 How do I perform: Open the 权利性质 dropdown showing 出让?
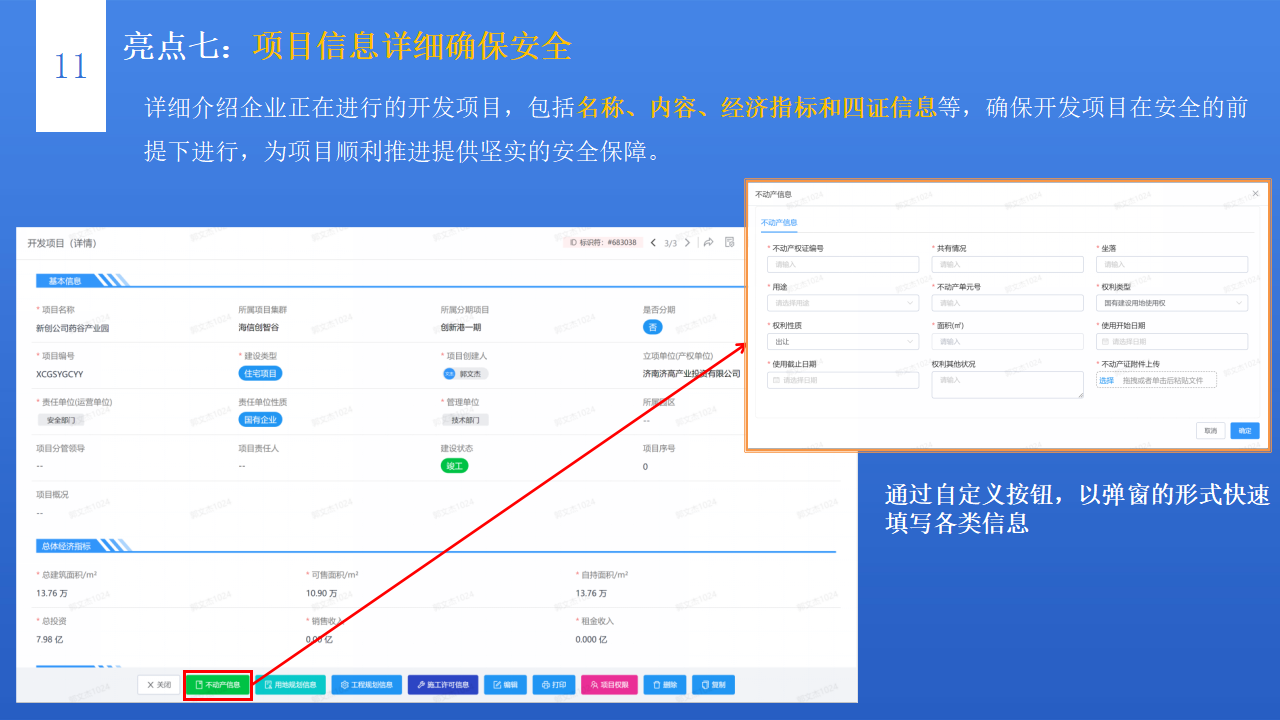tap(843, 341)
